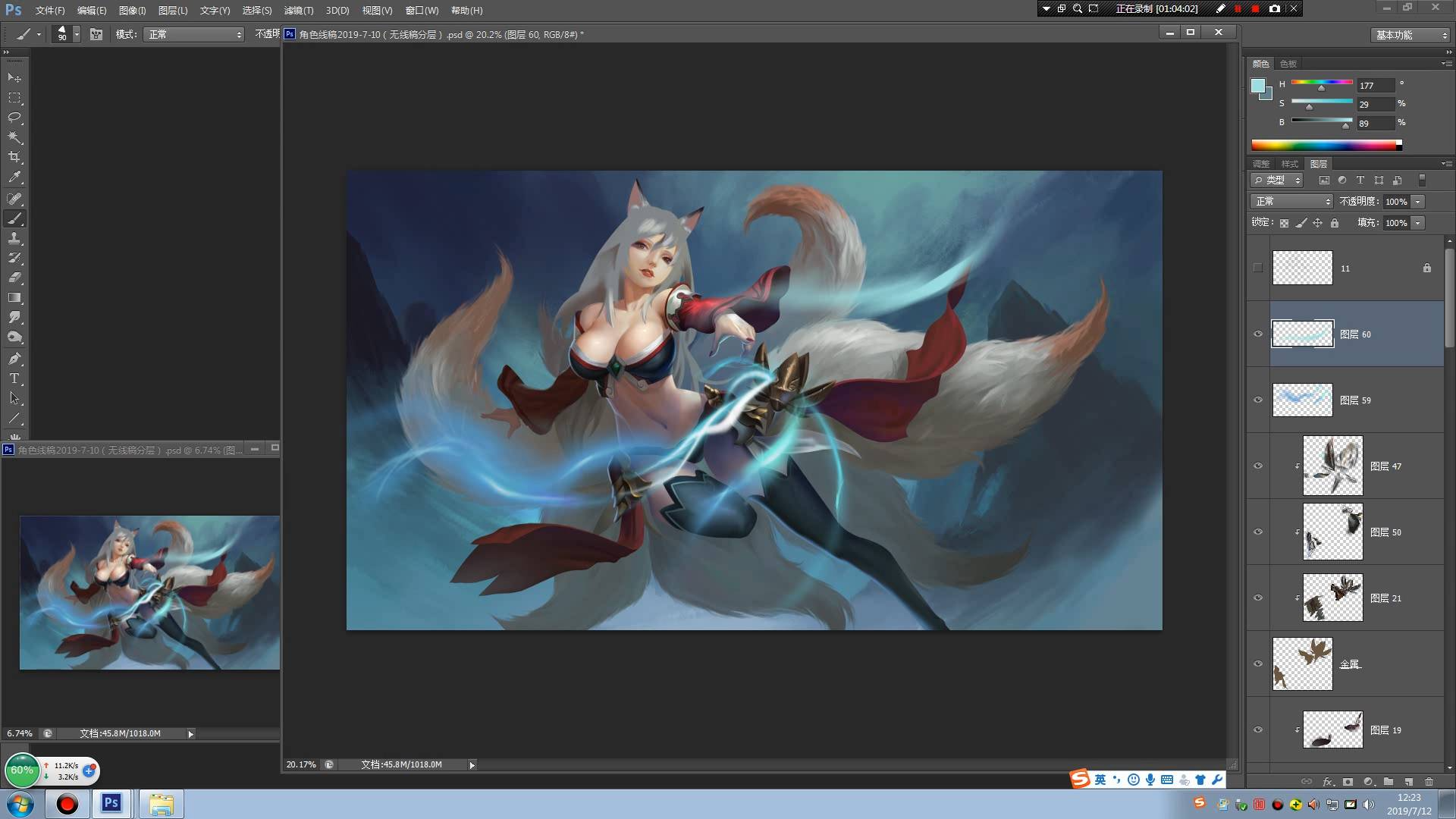Open the Color panel flyout menu
This screenshot has height=819, width=1456.
coord(1446,63)
